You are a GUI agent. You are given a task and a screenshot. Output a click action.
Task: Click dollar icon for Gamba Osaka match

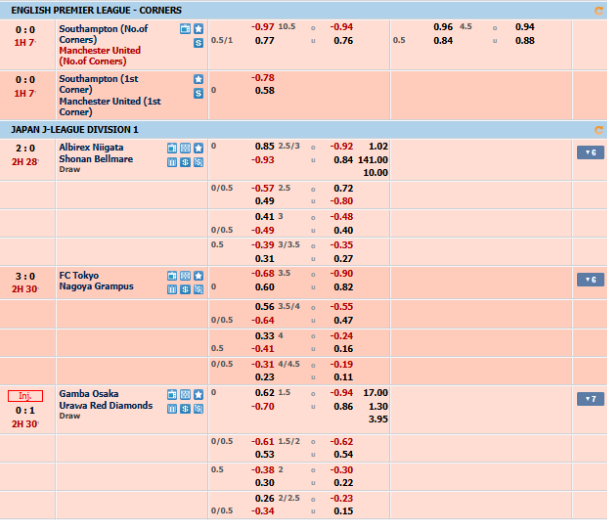click(185, 409)
